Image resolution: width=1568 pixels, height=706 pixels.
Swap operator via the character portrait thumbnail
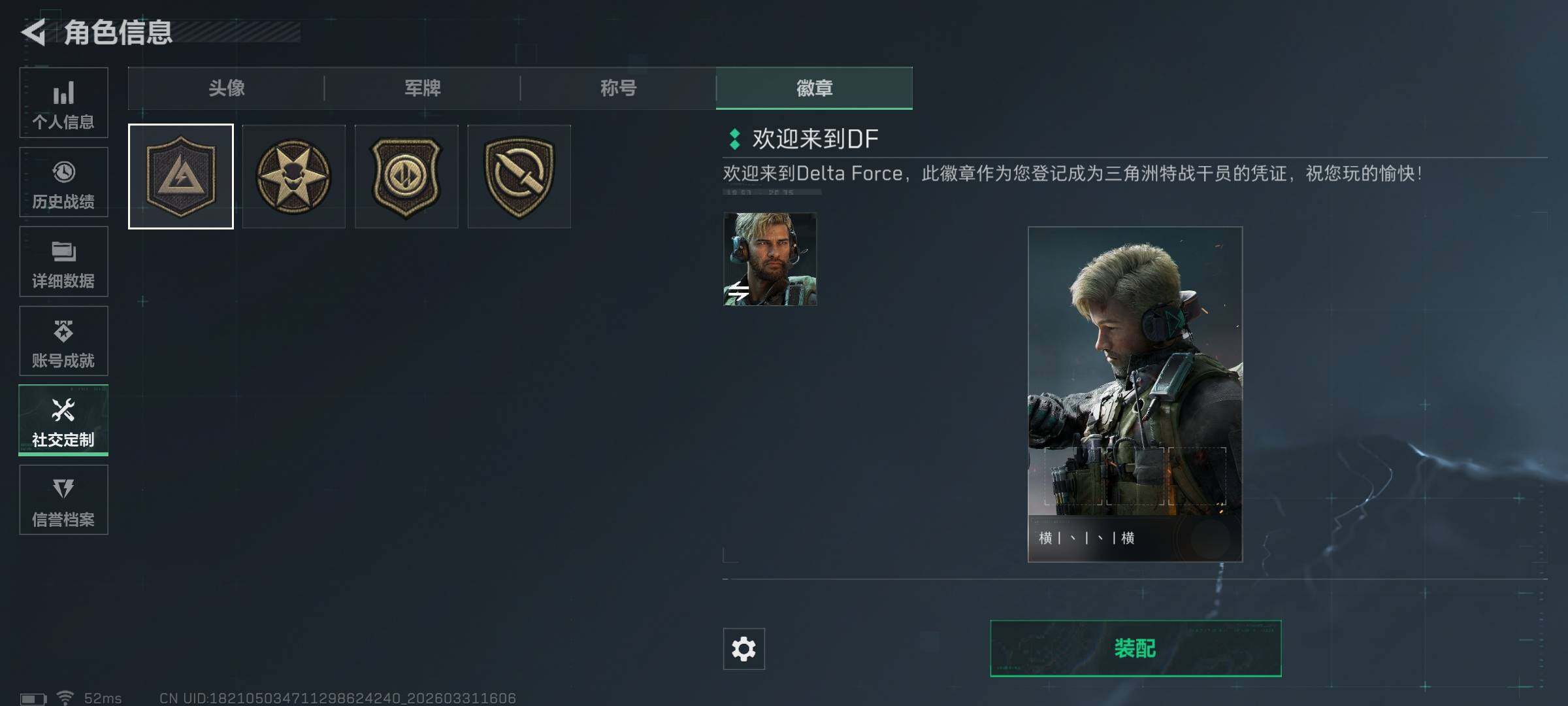coord(770,259)
